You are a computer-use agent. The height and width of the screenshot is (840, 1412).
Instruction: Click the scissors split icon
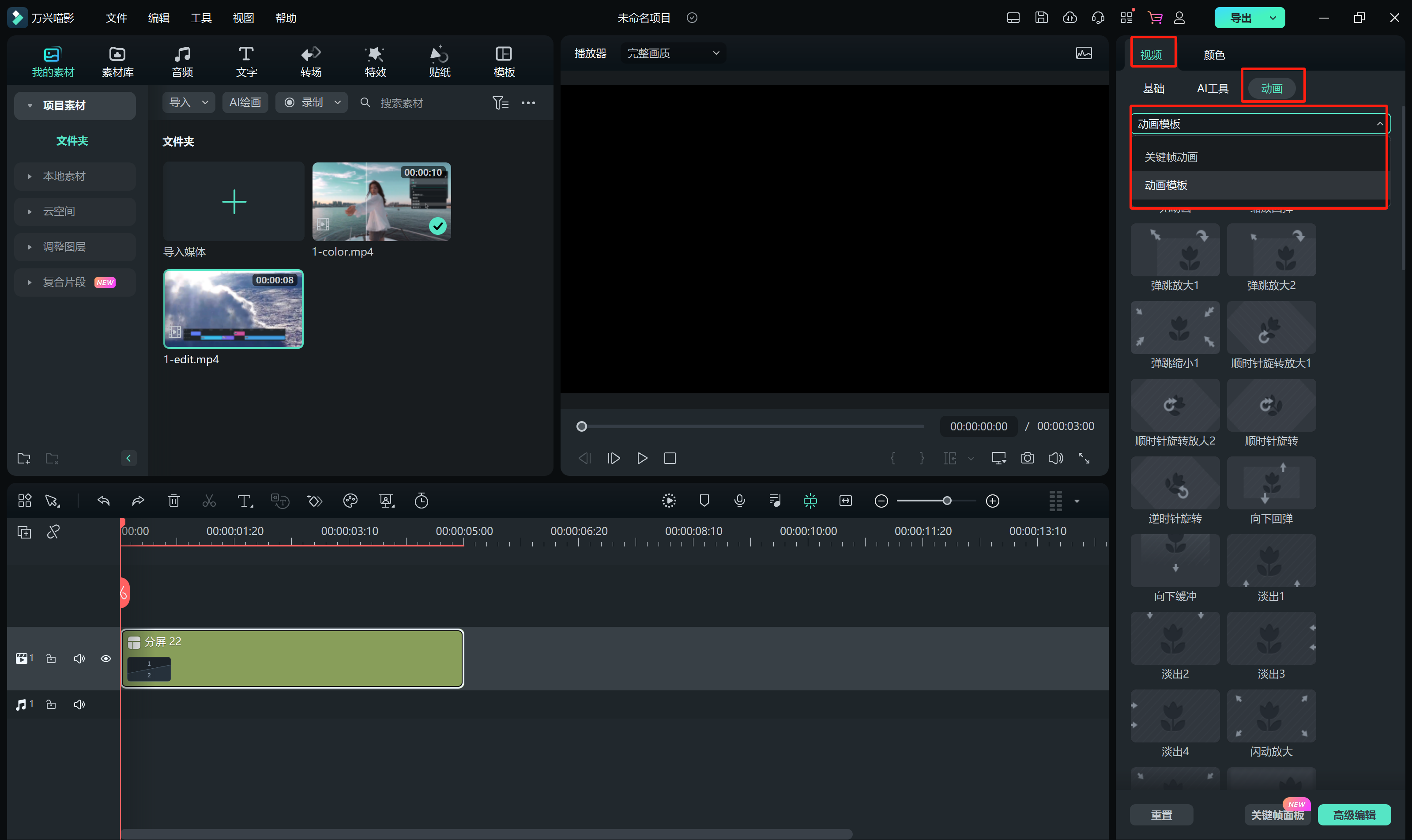coord(209,501)
